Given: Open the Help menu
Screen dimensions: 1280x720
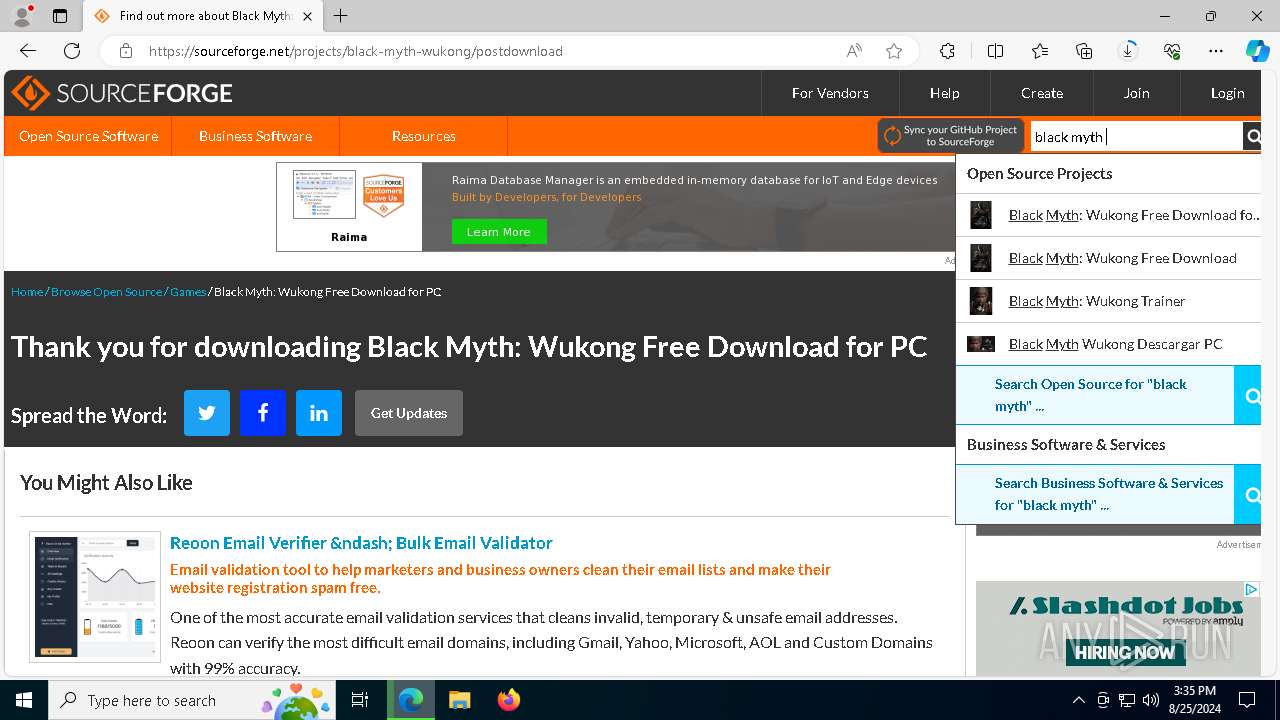Looking at the screenshot, I should point(944,93).
